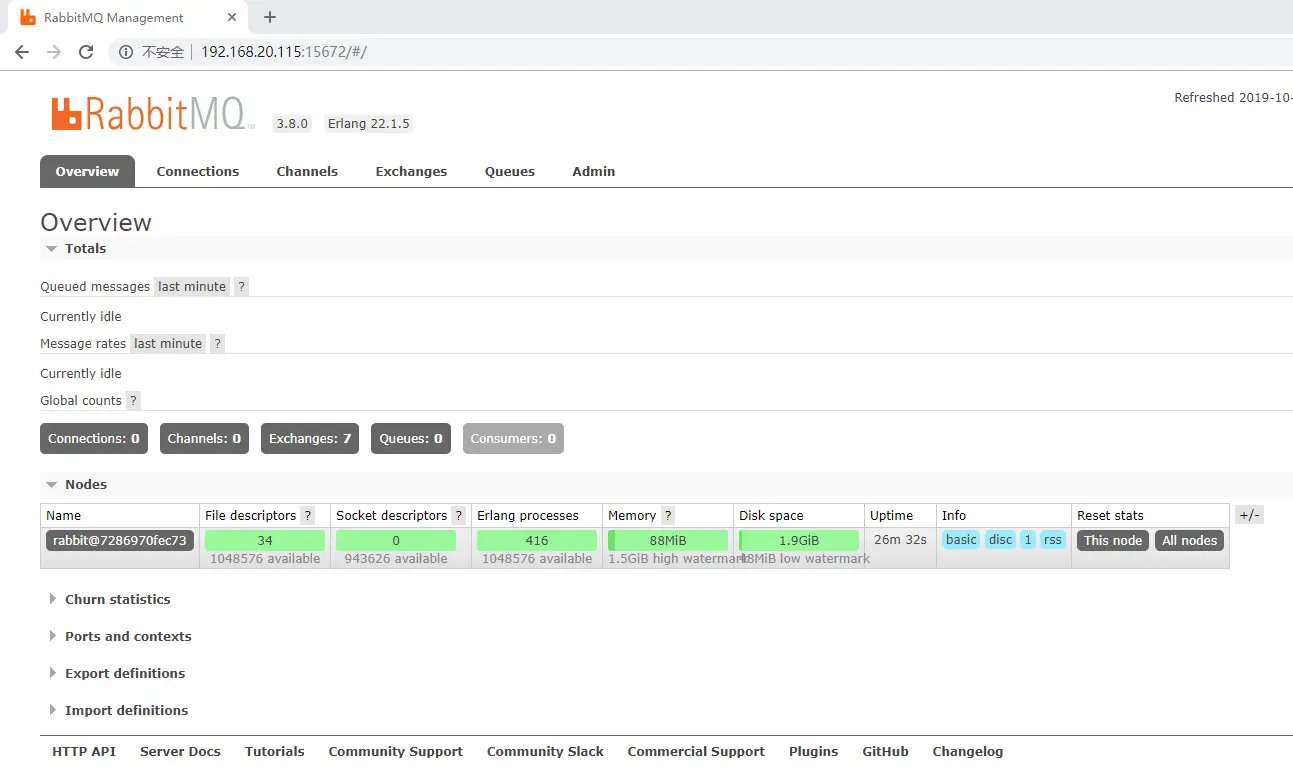The height and width of the screenshot is (775, 1293).
Task: Open the Community Support footer link
Action: pyautogui.click(x=396, y=752)
